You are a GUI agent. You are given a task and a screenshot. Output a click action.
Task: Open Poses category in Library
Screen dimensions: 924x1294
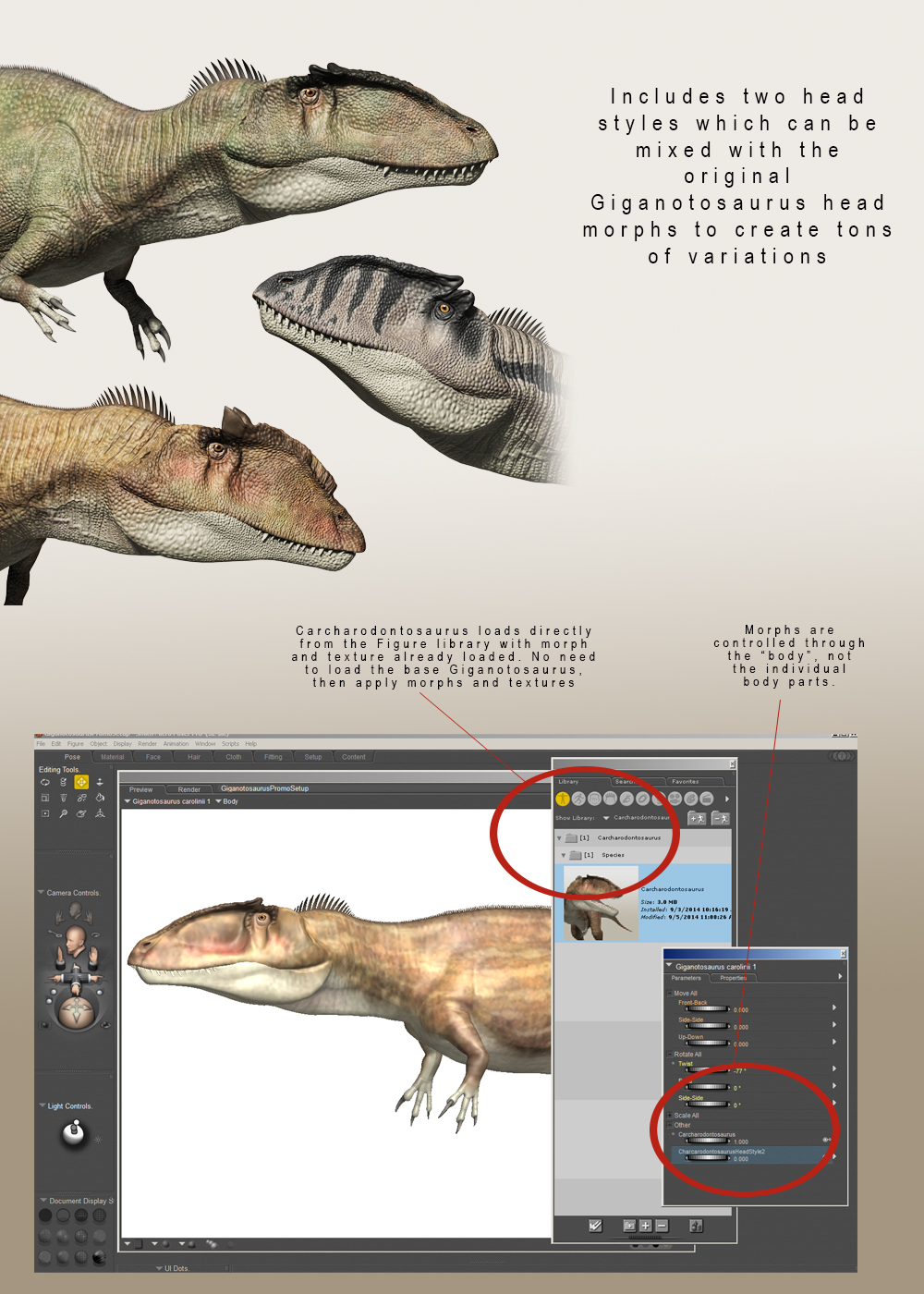(x=578, y=799)
